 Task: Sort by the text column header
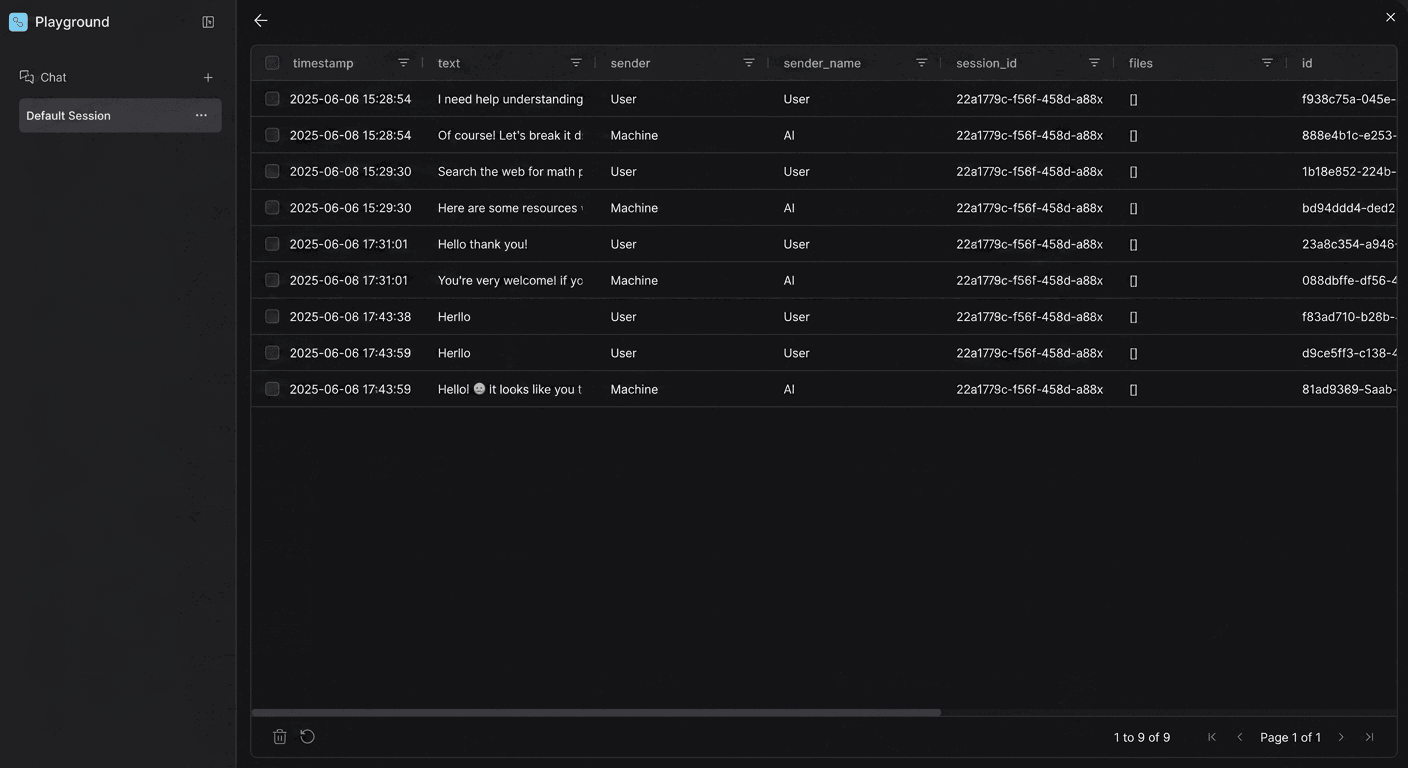click(x=449, y=63)
